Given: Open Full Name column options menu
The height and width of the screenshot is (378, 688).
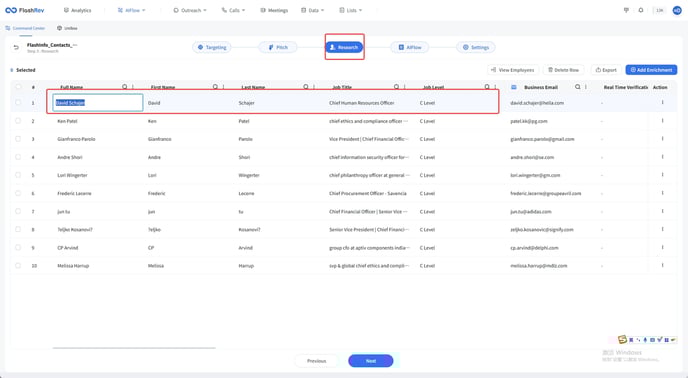Looking at the screenshot, I should [133, 87].
